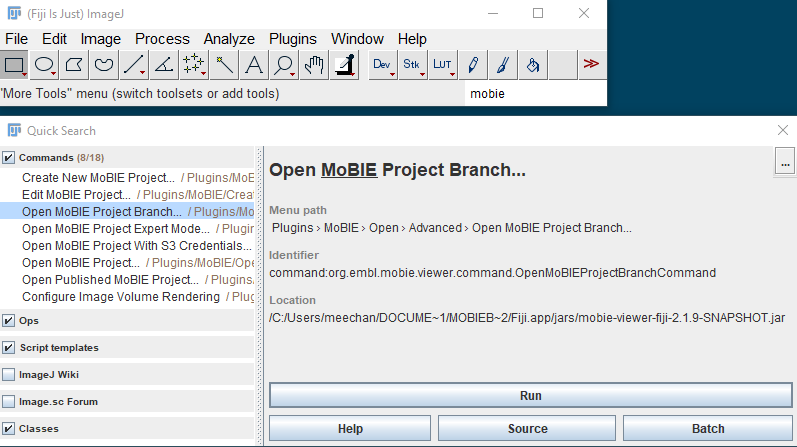Screen dimensions: 797x447
Task: Open the Help menu
Action: point(412,39)
